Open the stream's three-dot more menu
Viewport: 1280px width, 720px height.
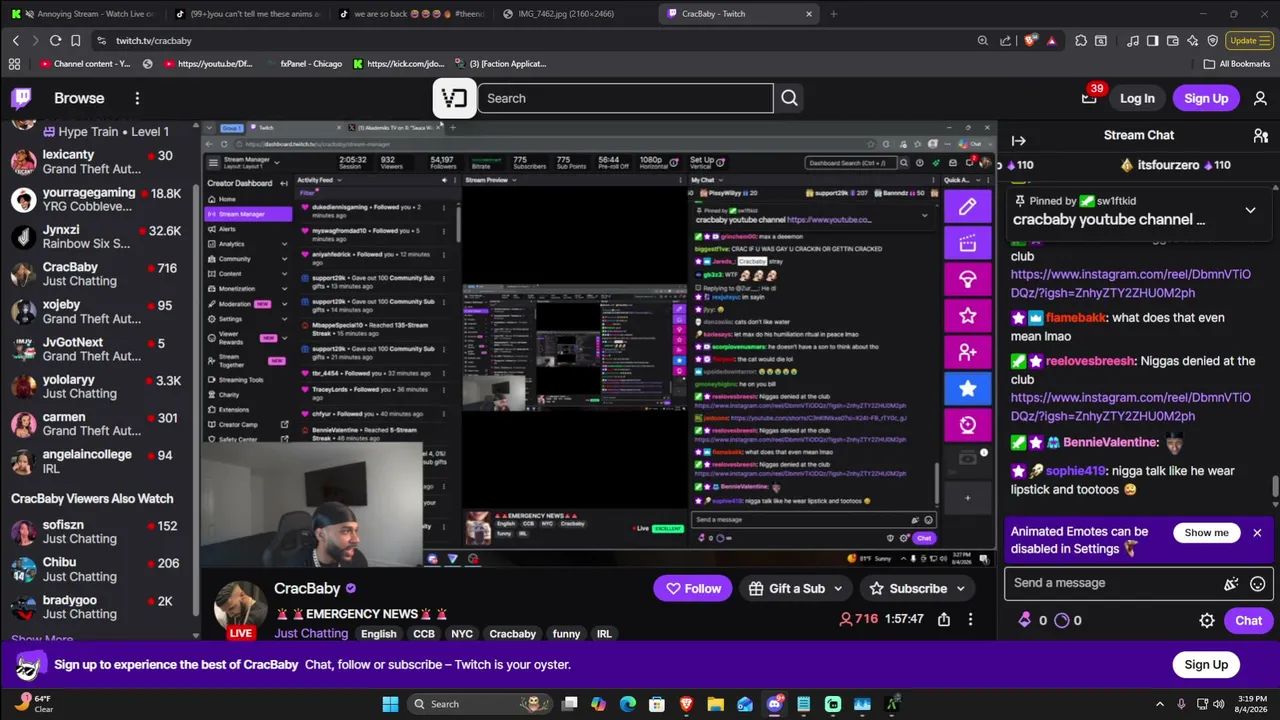click(970, 619)
